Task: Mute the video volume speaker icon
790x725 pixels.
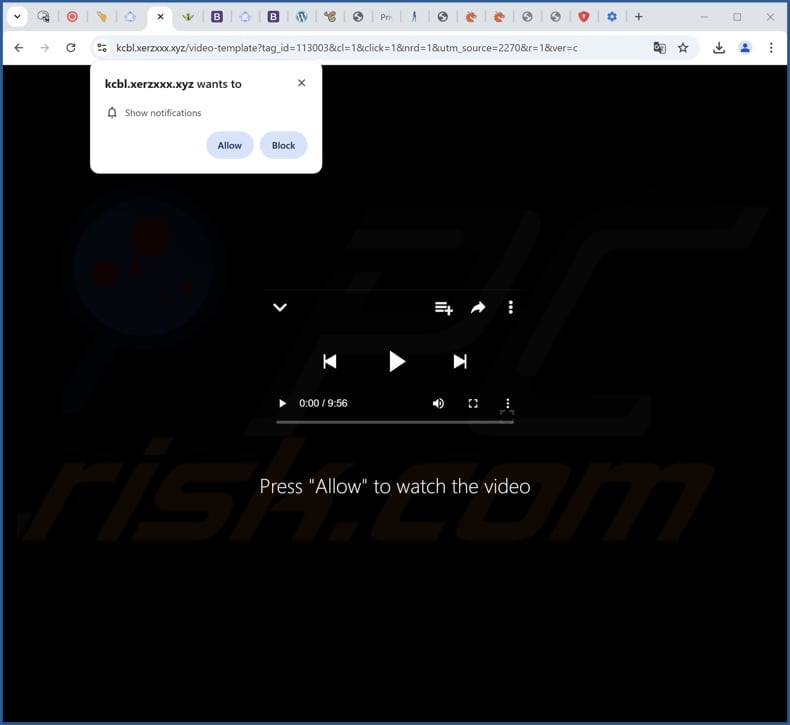Action: coord(438,403)
